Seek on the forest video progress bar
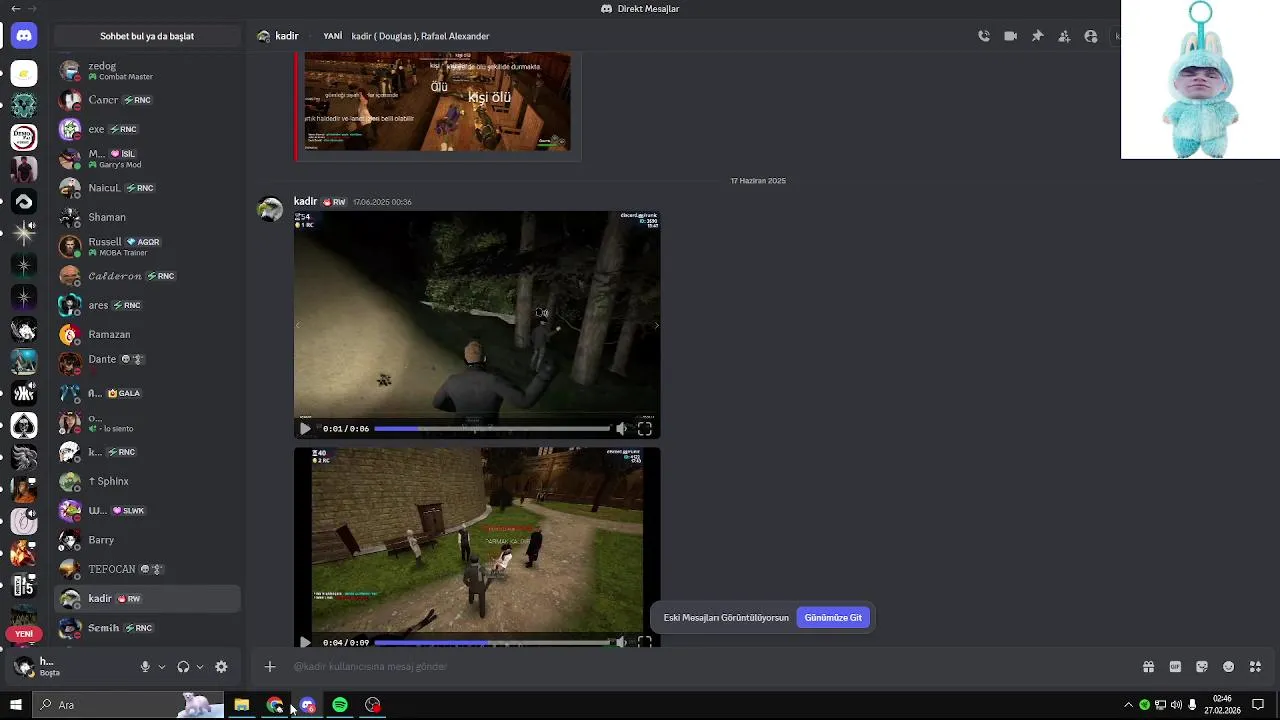The width and height of the screenshot is (1280, 720). click(x=492, y=428)
